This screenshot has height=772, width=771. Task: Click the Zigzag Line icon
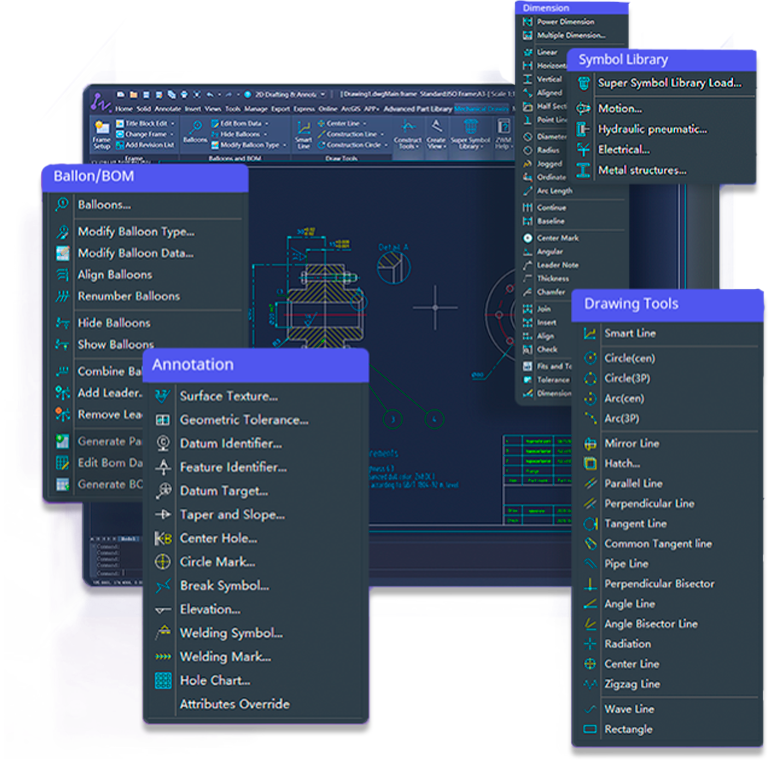pyautogui.click(x=590, y=684)
